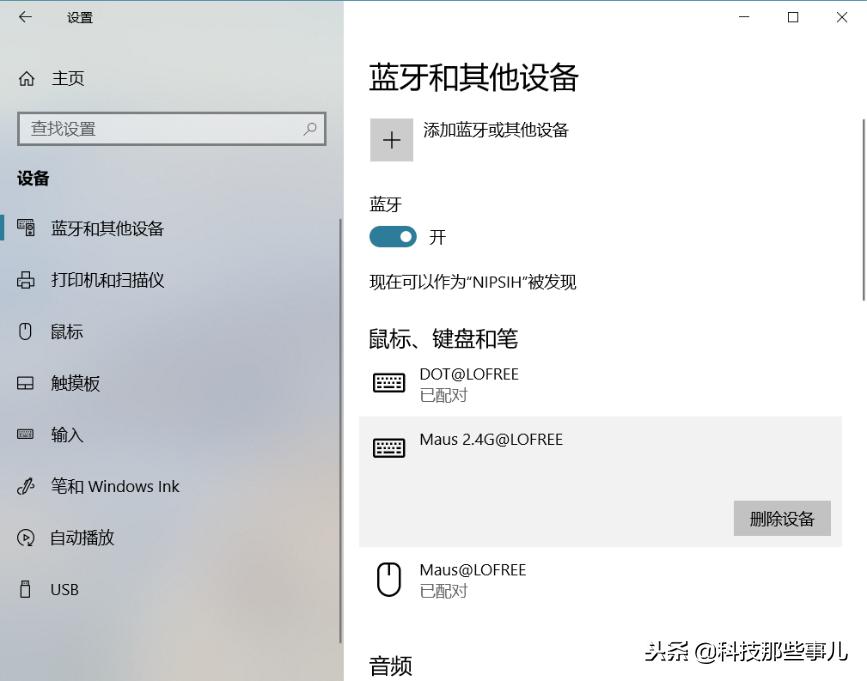
Task: Click the keyboard icon beside DOT@LOFREE
Action: (389, 383)
